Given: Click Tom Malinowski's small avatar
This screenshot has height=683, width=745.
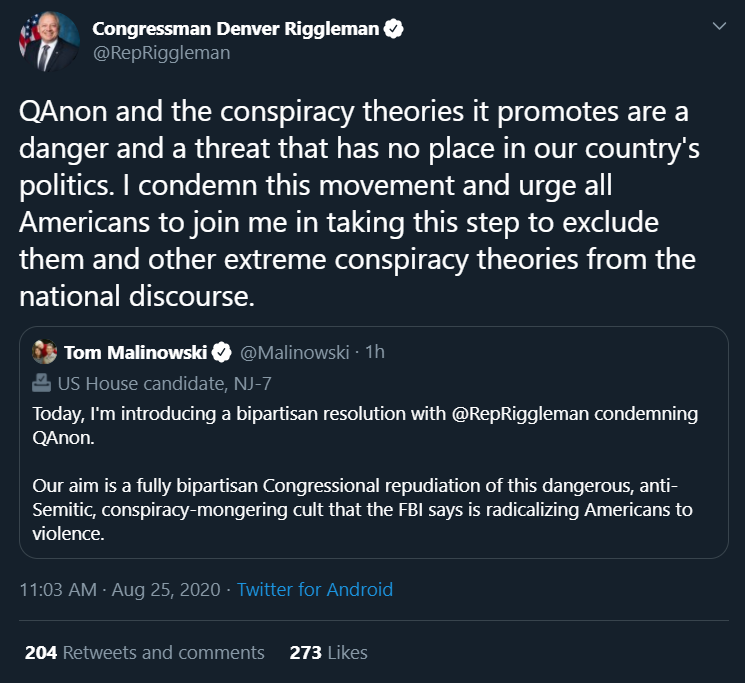Looking at the screenshot, I should [44, 352].
